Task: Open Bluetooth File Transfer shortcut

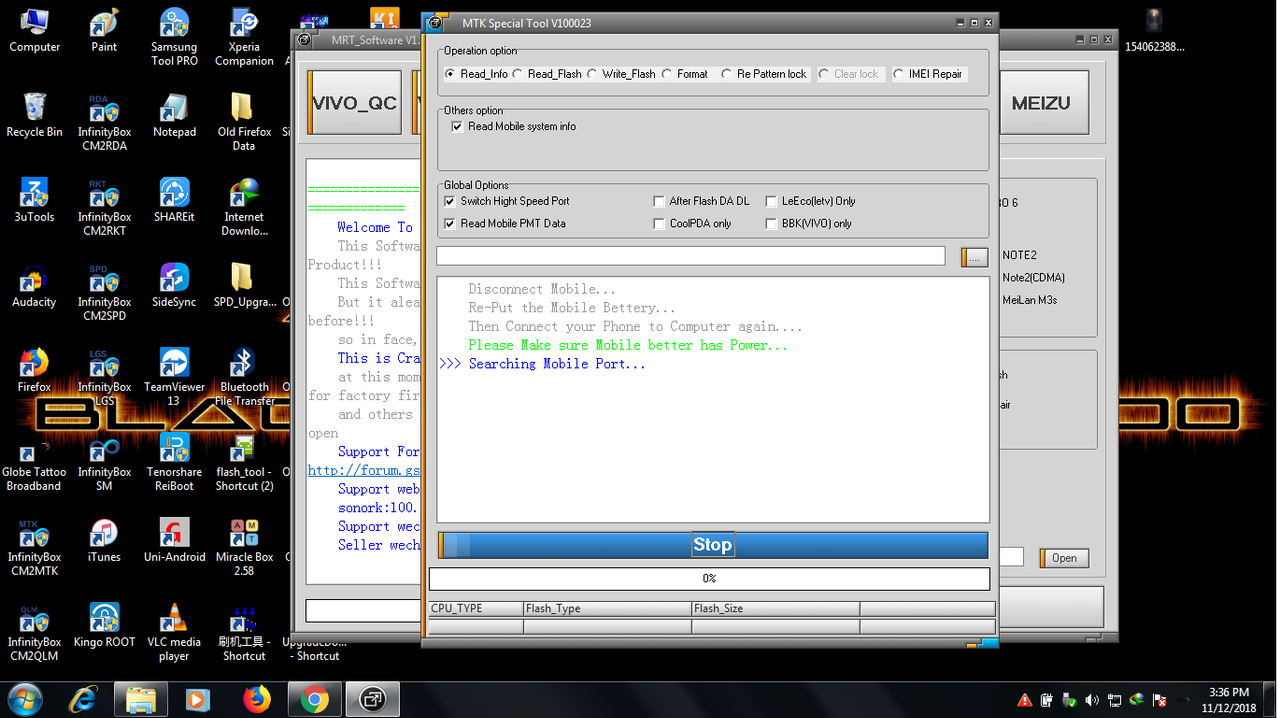Action: [x=244, y=378]
